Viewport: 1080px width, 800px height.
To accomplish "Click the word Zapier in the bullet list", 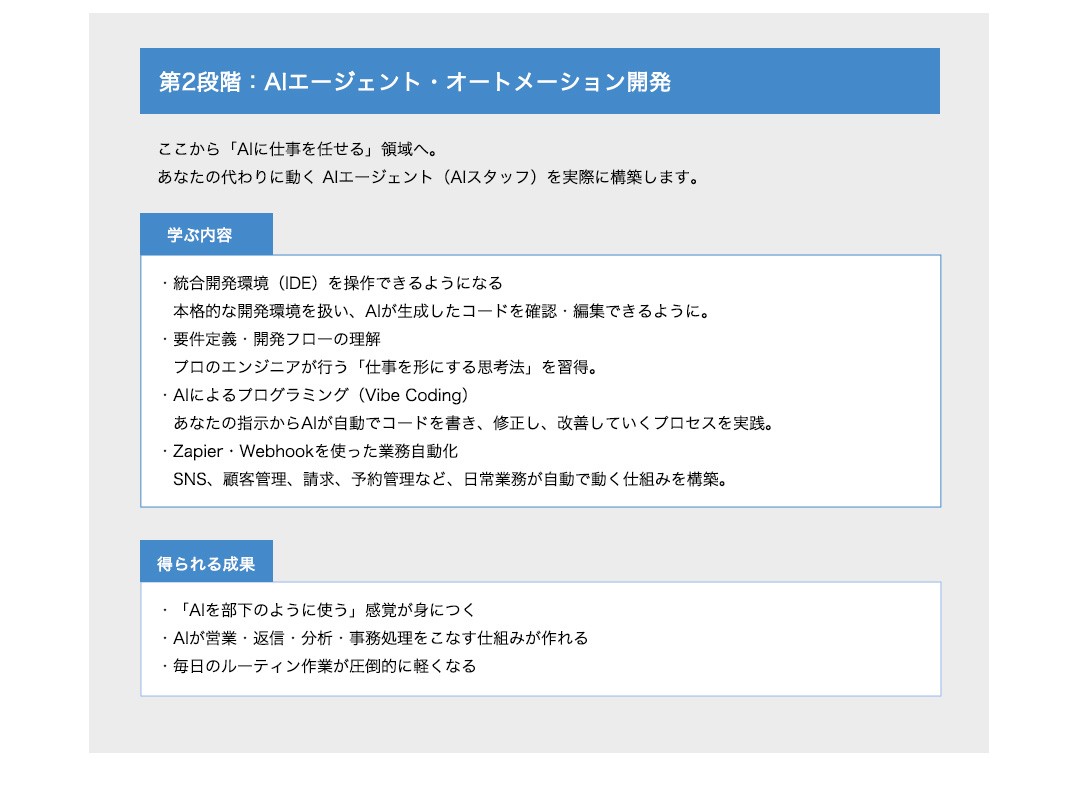I will [198, 451].
